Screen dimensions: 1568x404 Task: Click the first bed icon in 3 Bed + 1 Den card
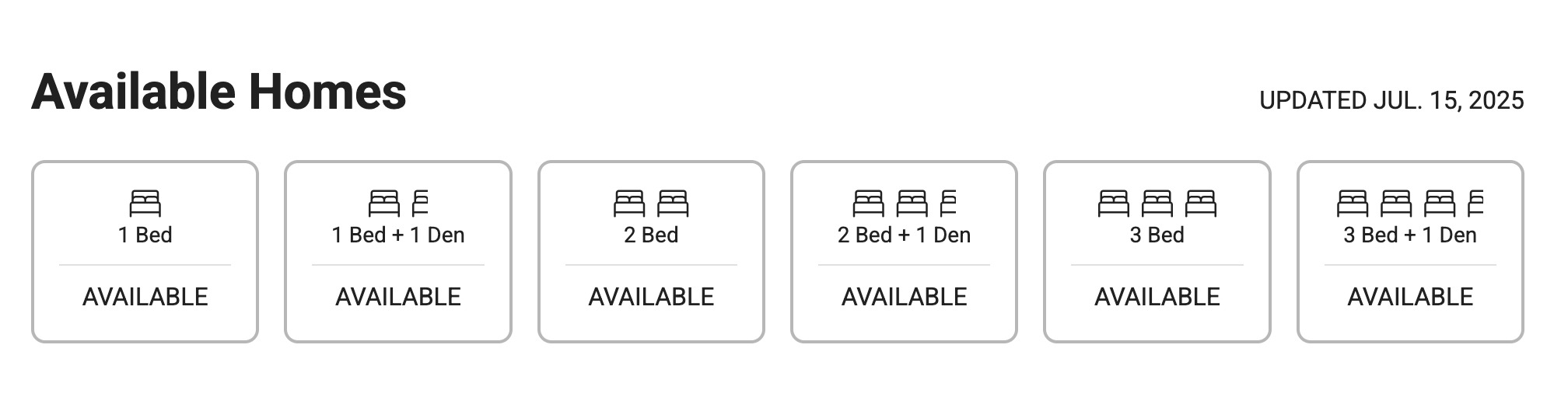click(x=1353, y=204)
